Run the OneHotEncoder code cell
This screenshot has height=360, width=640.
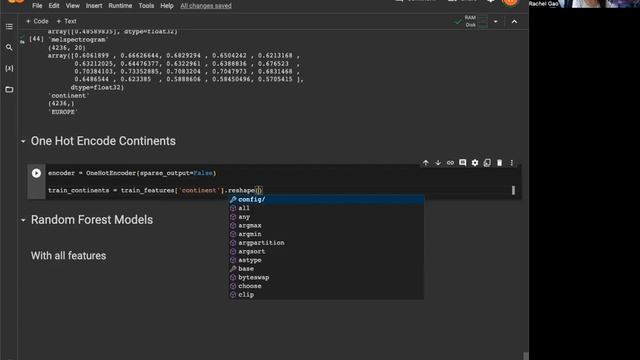pyautogui.click(x=36, y=173)
